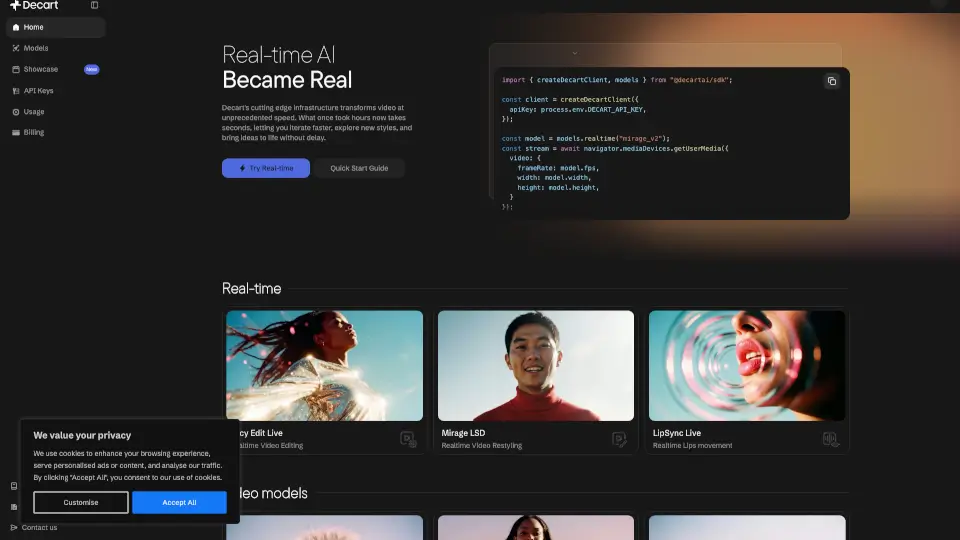
Task: Click the Mirage LSD card's video icon
Action: (619, 438)
